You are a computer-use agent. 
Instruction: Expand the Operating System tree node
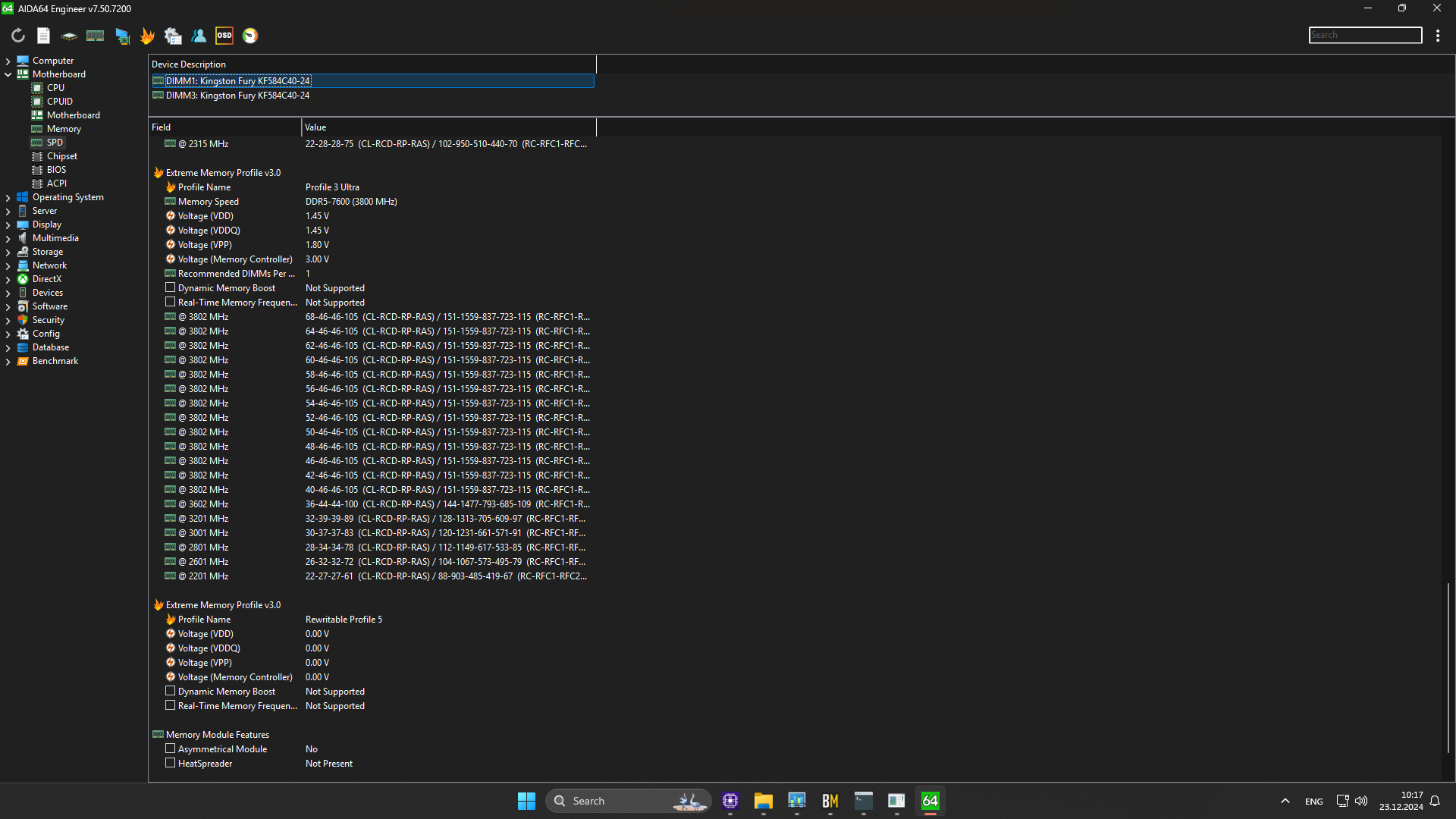pos(8,197)
